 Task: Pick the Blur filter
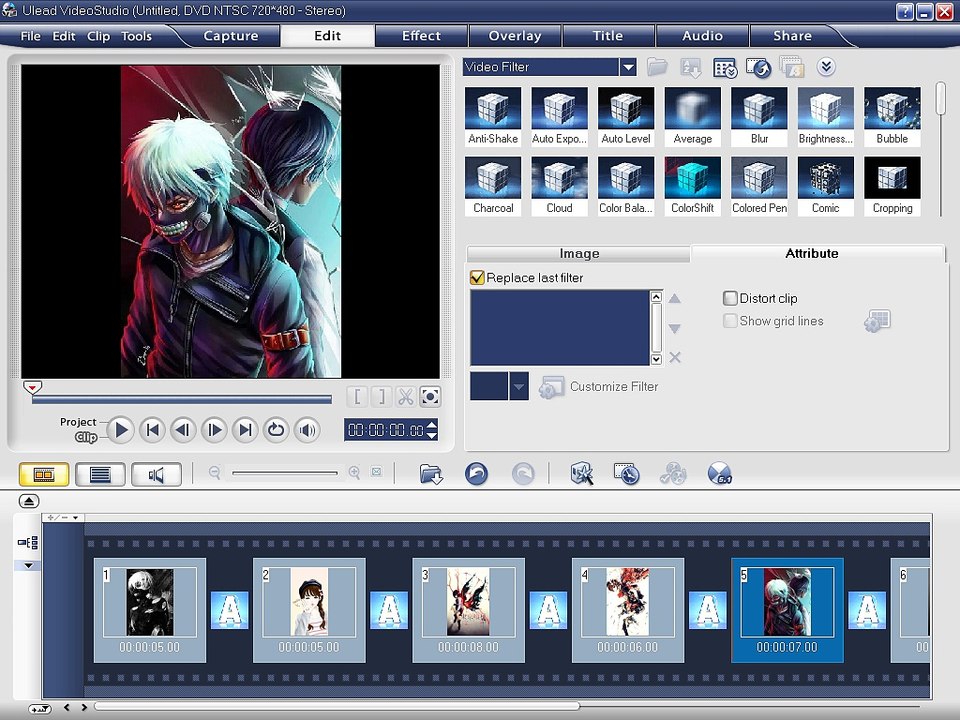[759, 116]
